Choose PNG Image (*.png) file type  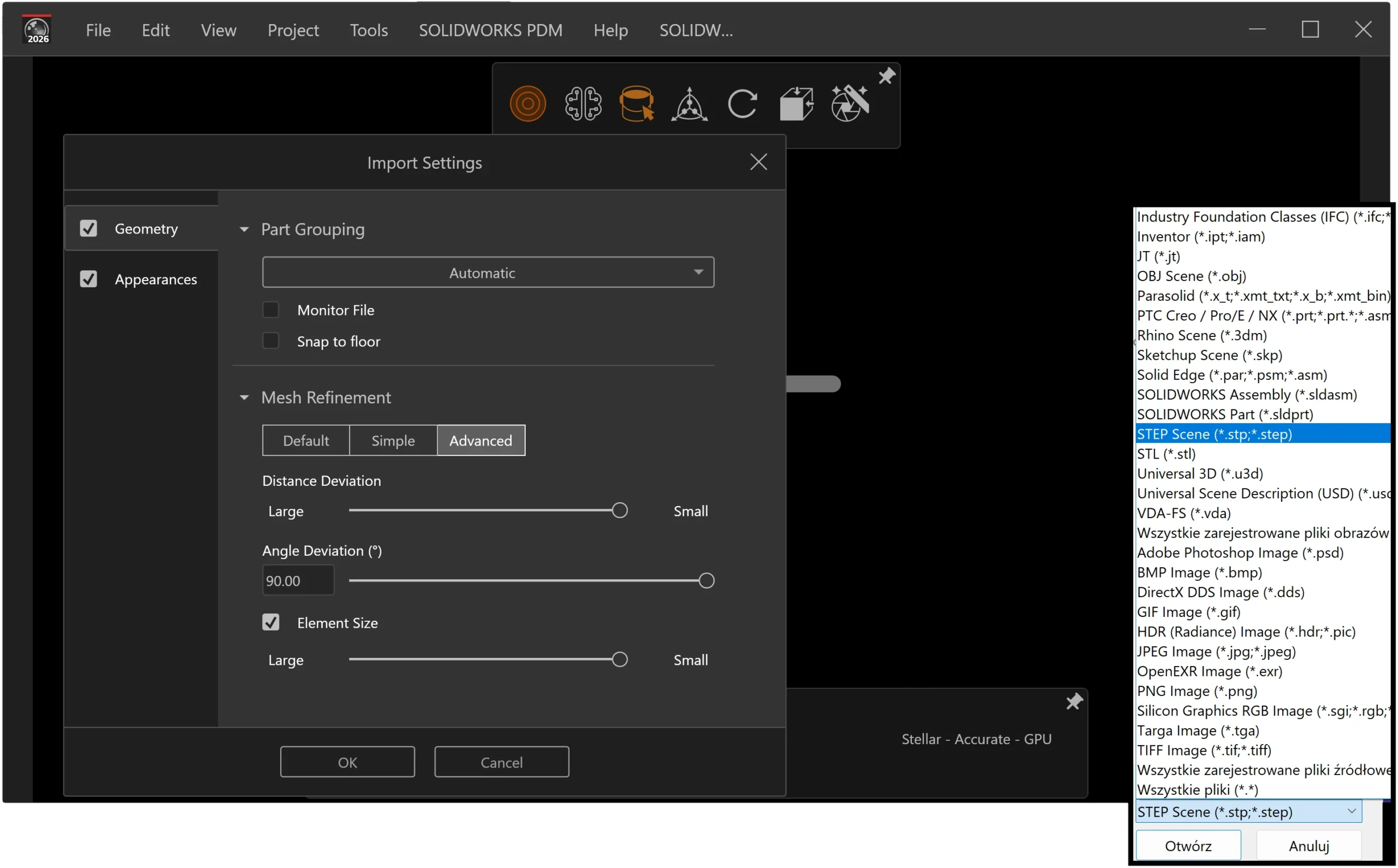point(1263,691)
